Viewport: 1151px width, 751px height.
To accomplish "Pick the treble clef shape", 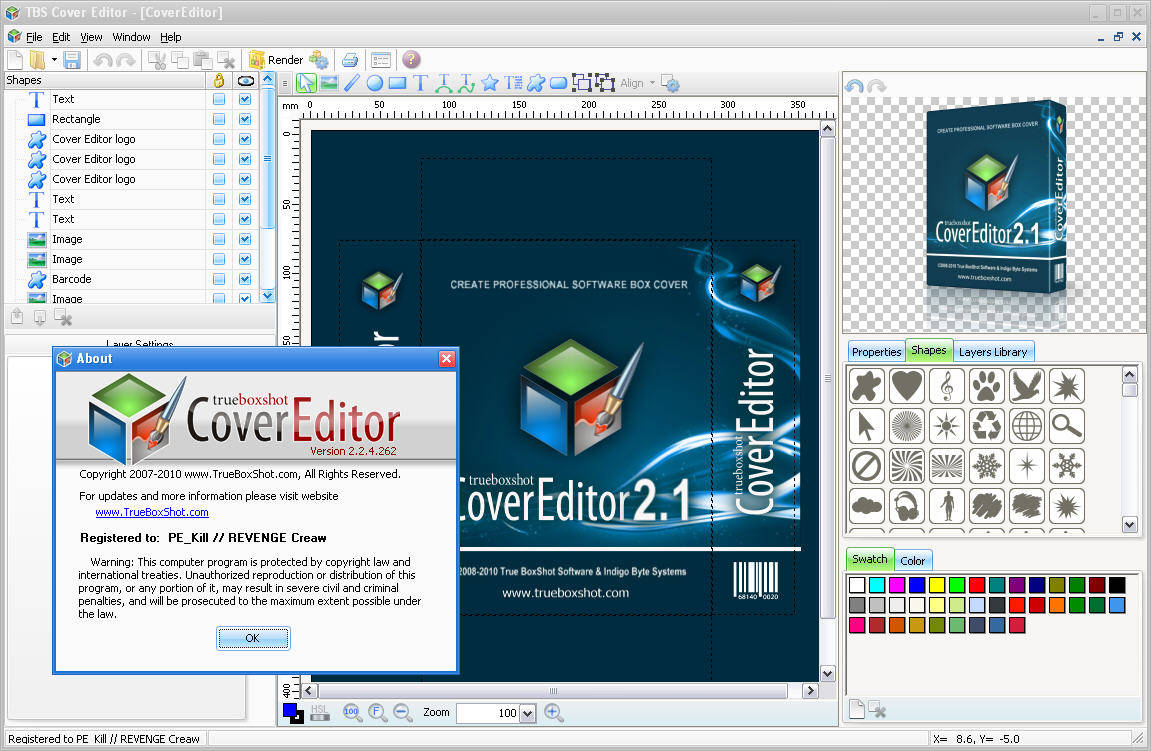I will pos(947,385).
